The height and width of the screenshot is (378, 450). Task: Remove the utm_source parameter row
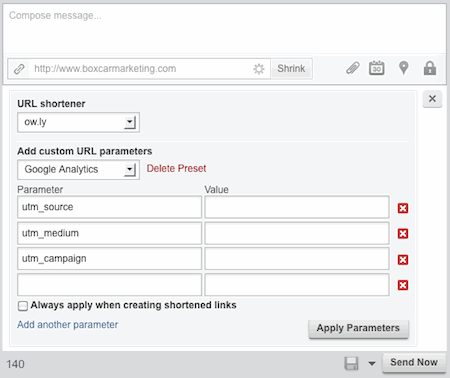tap(403, 208)
